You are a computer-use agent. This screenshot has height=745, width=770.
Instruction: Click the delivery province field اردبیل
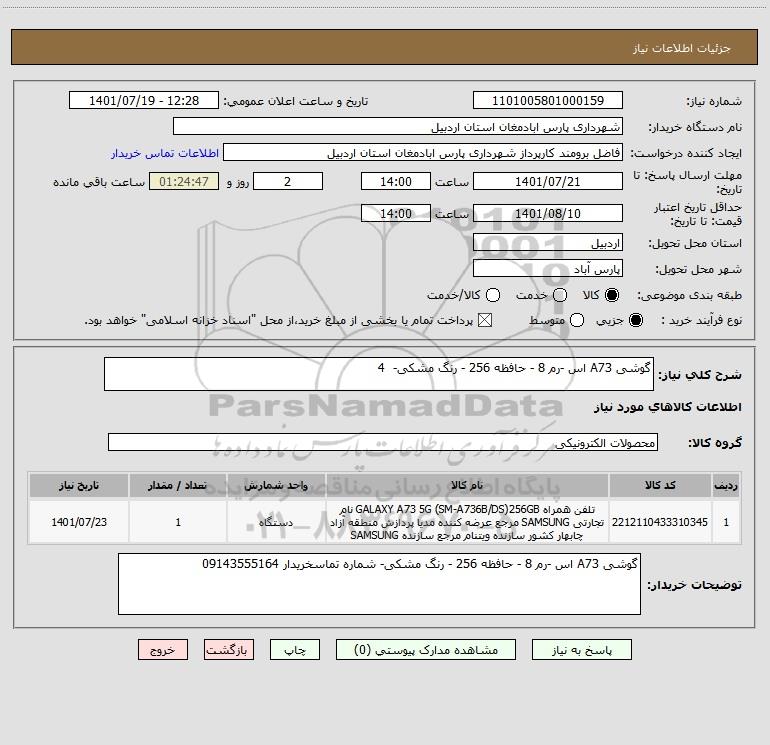click(x=548, y=243)
